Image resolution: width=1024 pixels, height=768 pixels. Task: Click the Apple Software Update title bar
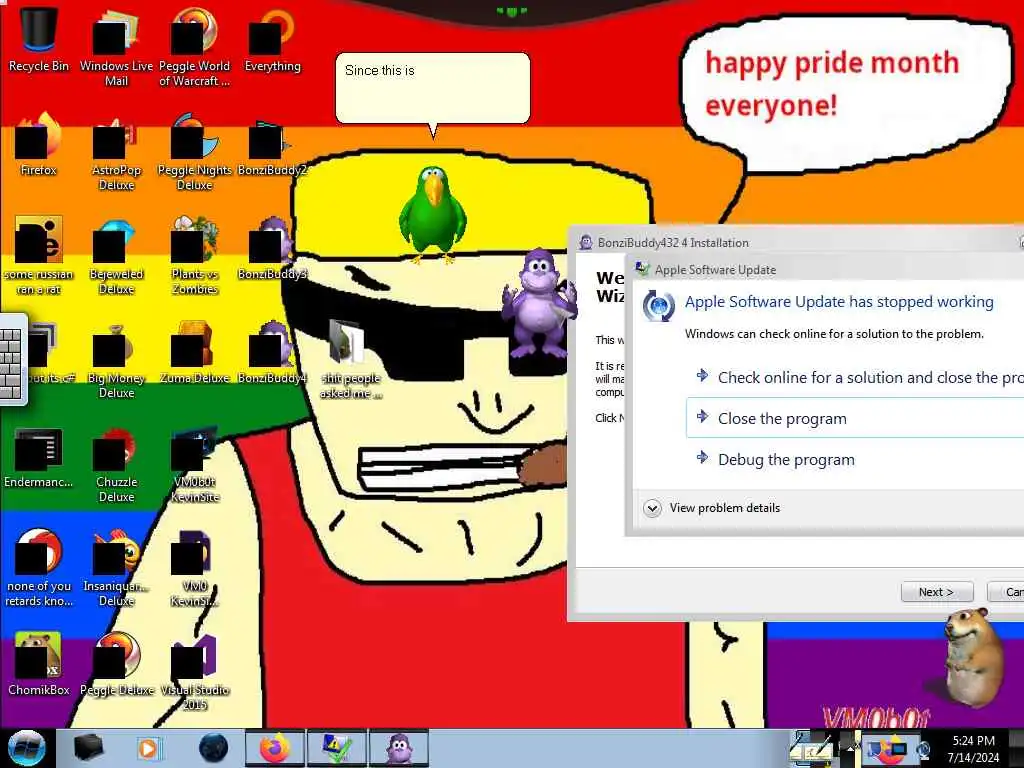pos(826,269)
